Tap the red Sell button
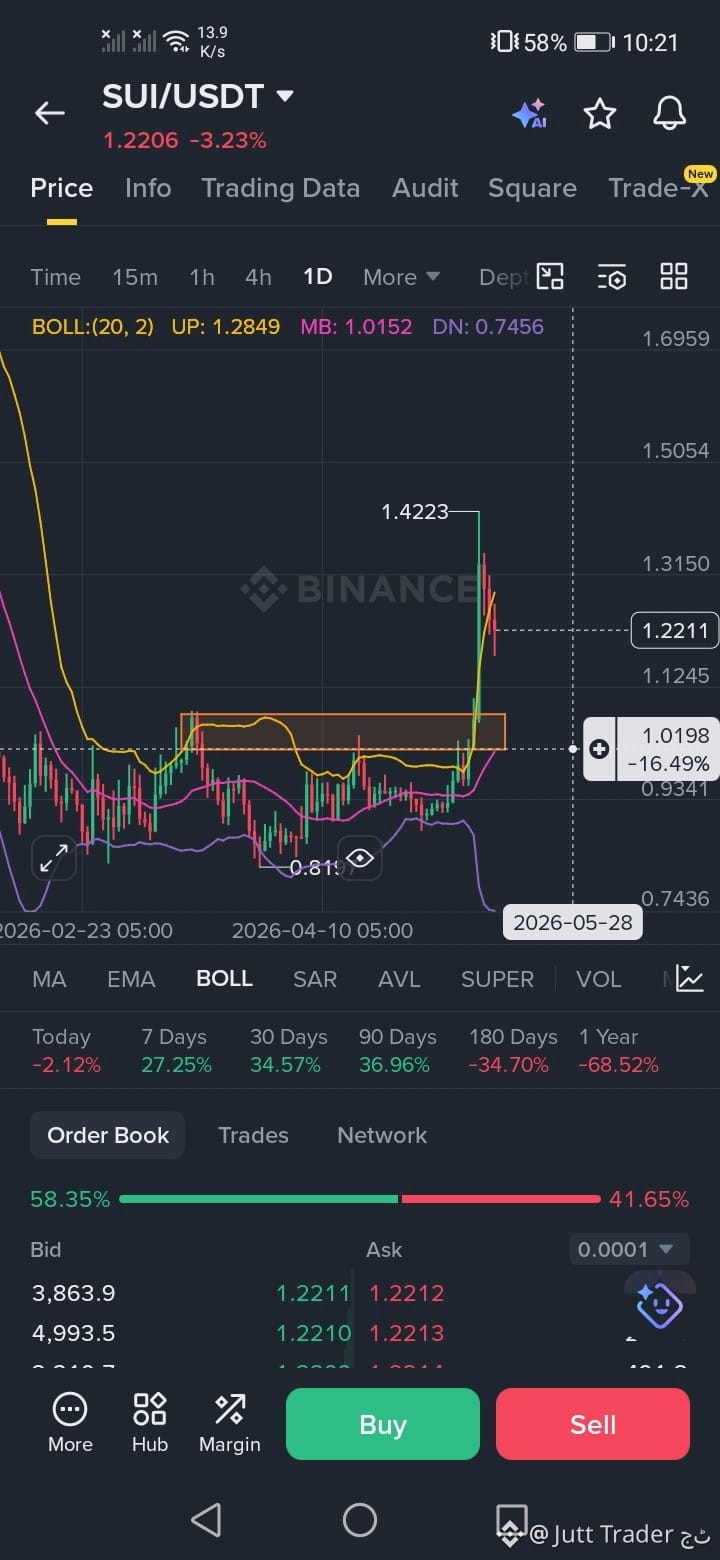The height and width of the screenshot is (1560, 720). point(593,1424)
